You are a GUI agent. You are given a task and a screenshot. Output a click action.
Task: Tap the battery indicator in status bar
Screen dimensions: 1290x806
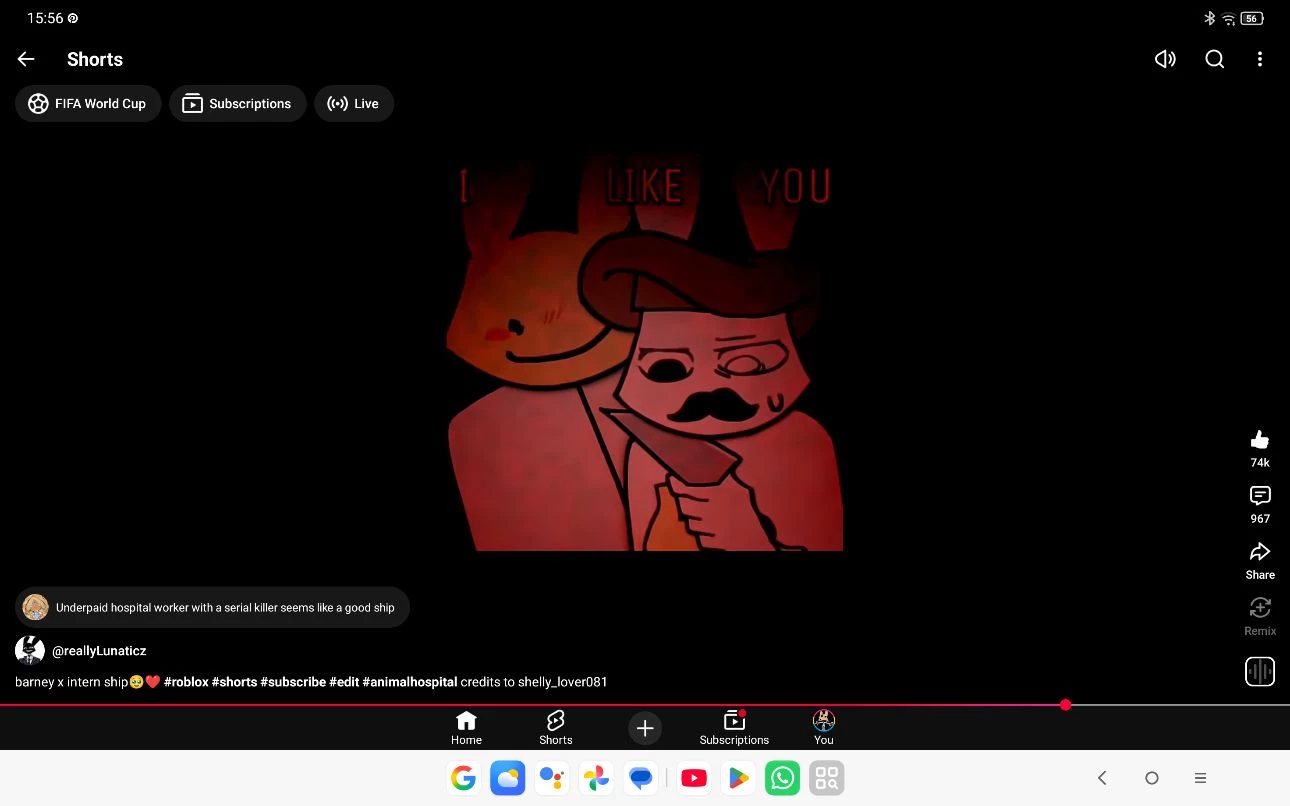(1252, 18)
